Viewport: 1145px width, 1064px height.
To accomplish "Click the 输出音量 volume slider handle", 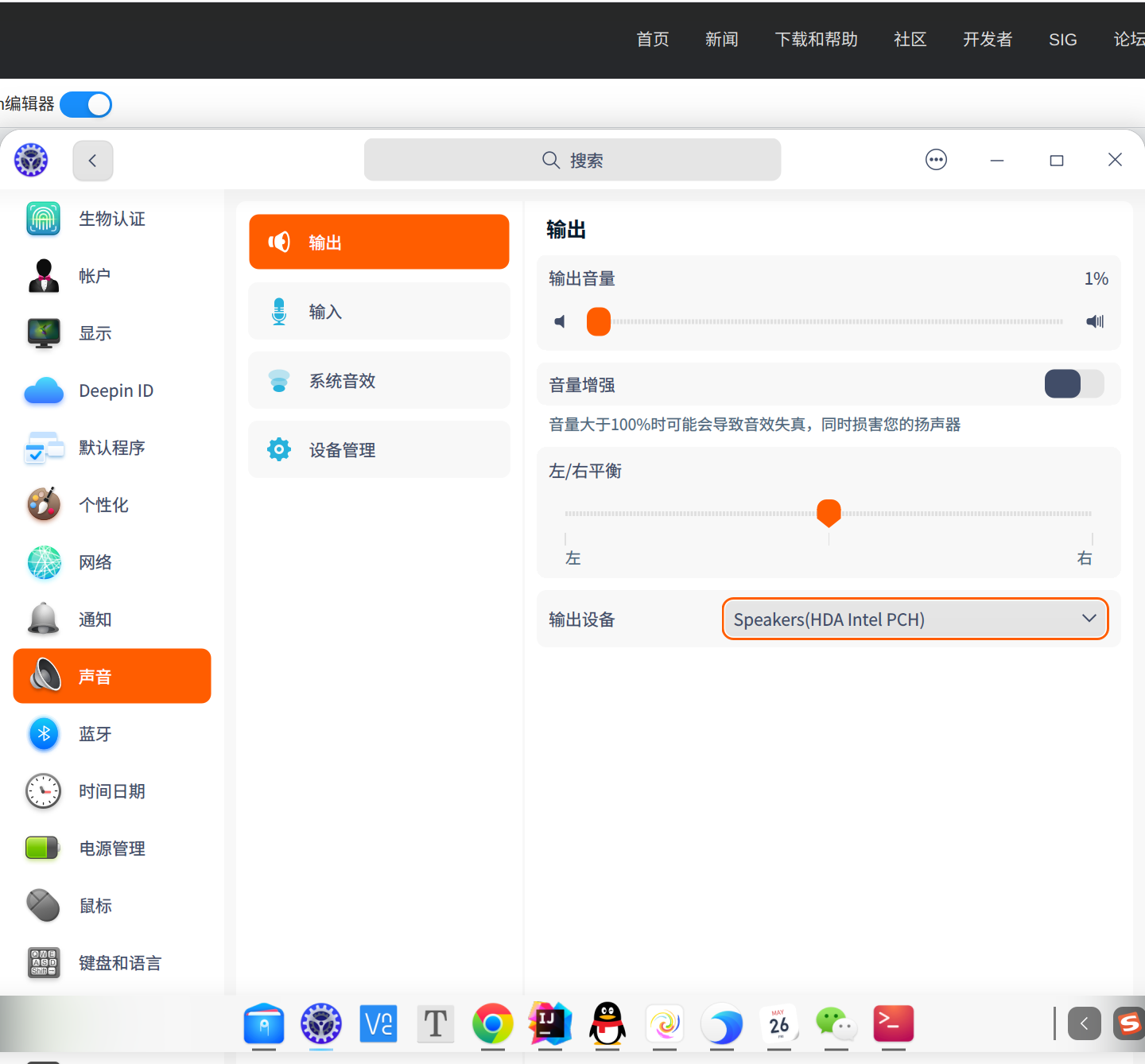I will coord(599,321).
